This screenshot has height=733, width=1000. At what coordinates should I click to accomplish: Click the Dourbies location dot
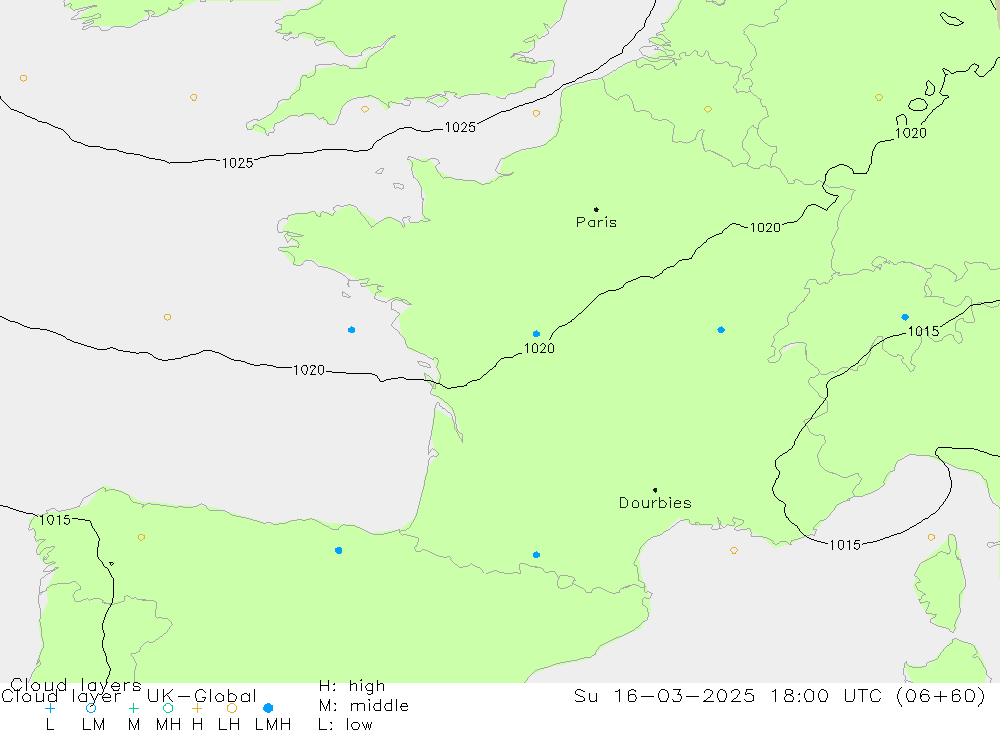[x=655, y=490]
